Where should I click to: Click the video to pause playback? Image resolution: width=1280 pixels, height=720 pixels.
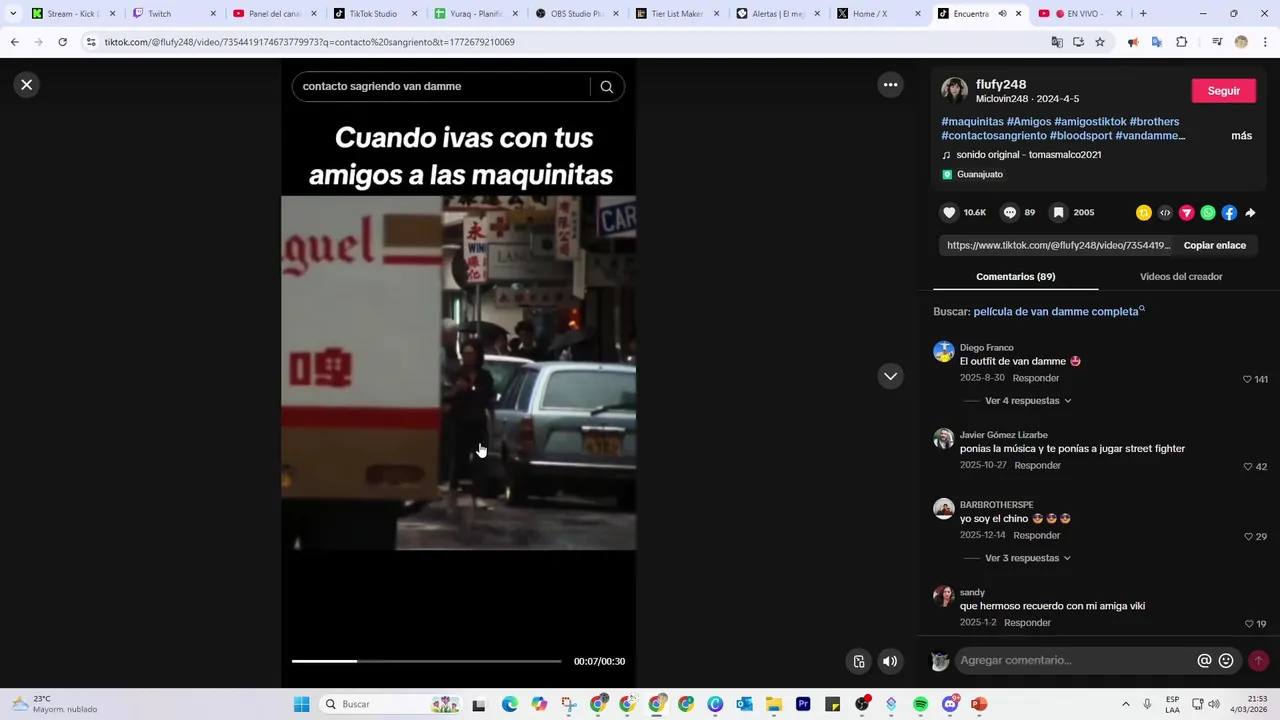(x=458, y=372)
